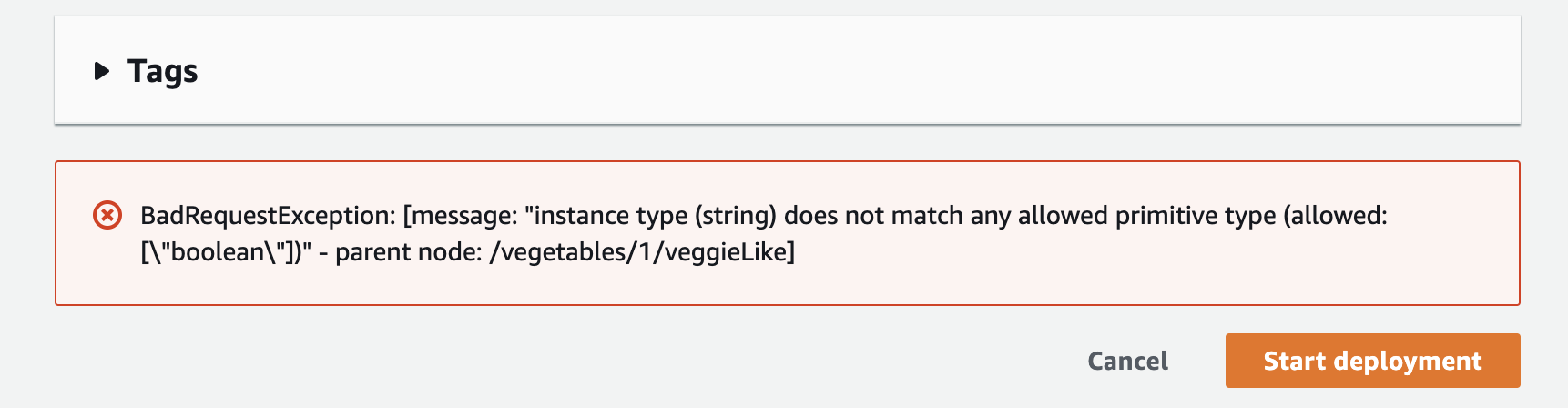This screenshot has height=408, width=1568.
Task: Click "instance type (string)" in error message
Action: click(x=656, y=216)
